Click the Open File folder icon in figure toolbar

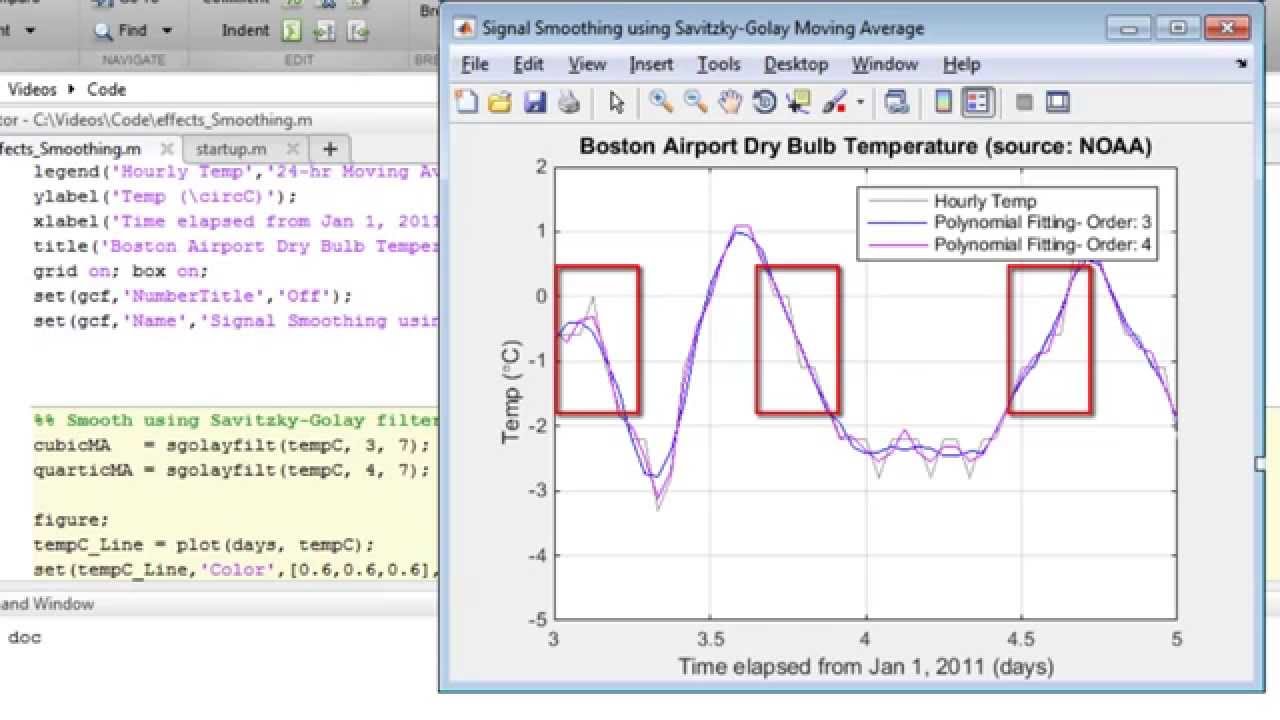pyautogui.click(x=500, y=101)
